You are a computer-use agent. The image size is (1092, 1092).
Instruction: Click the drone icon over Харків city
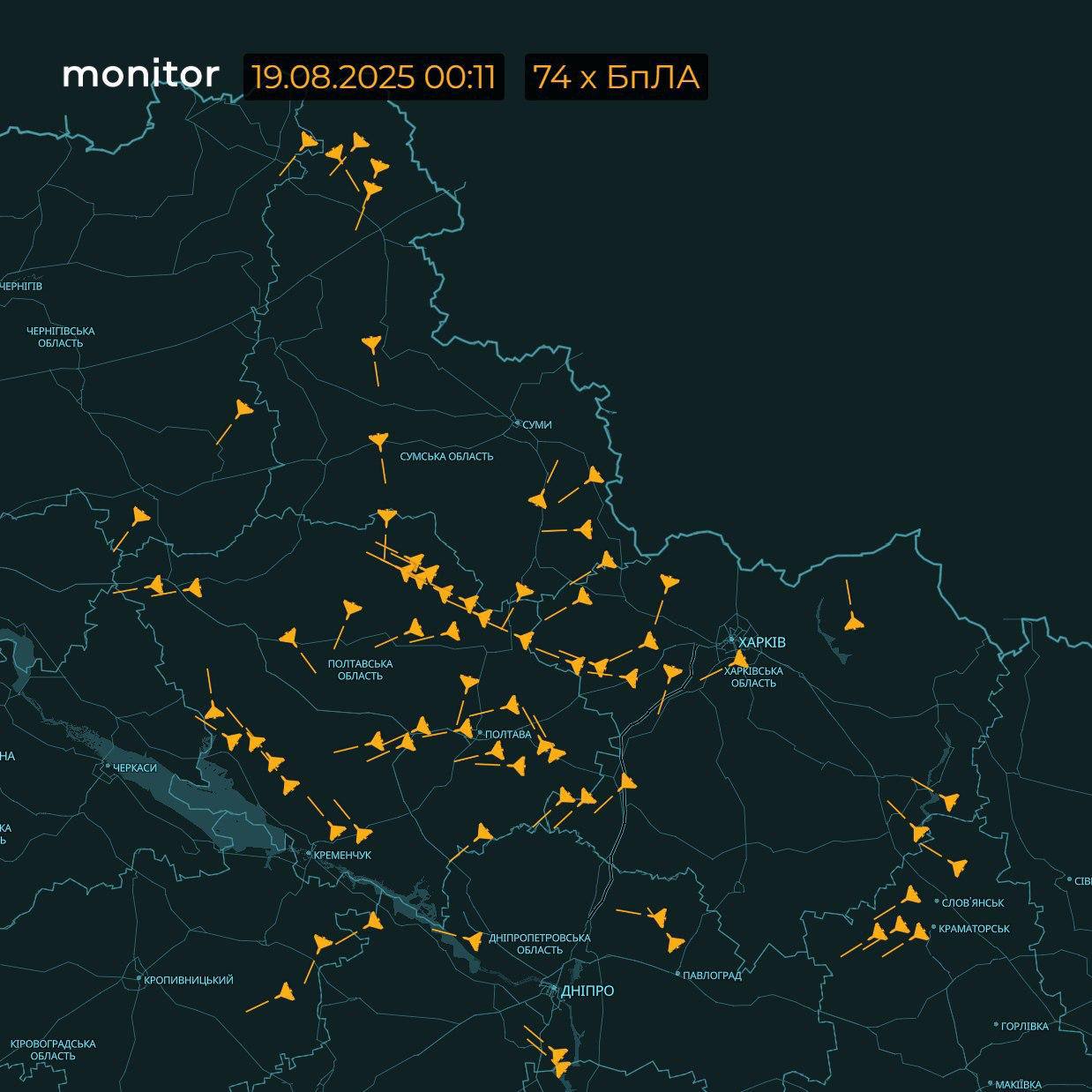(x=740, y=659)
